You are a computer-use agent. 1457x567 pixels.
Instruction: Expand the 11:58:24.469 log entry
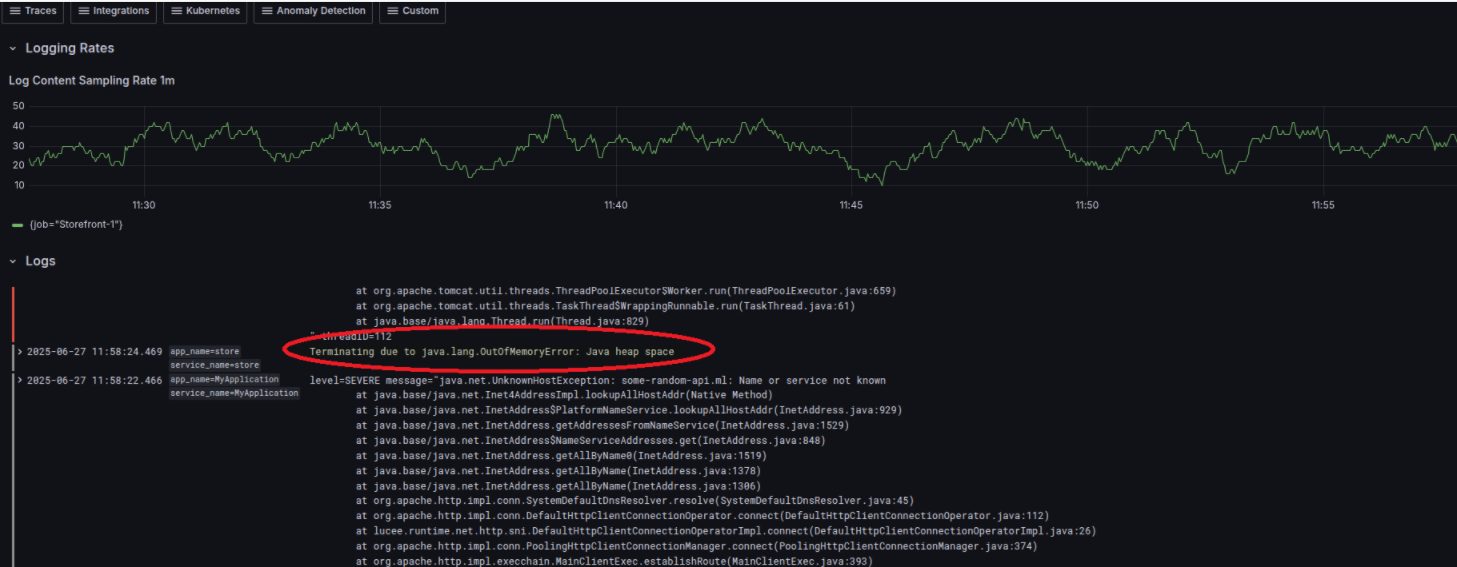pos(20,352)
